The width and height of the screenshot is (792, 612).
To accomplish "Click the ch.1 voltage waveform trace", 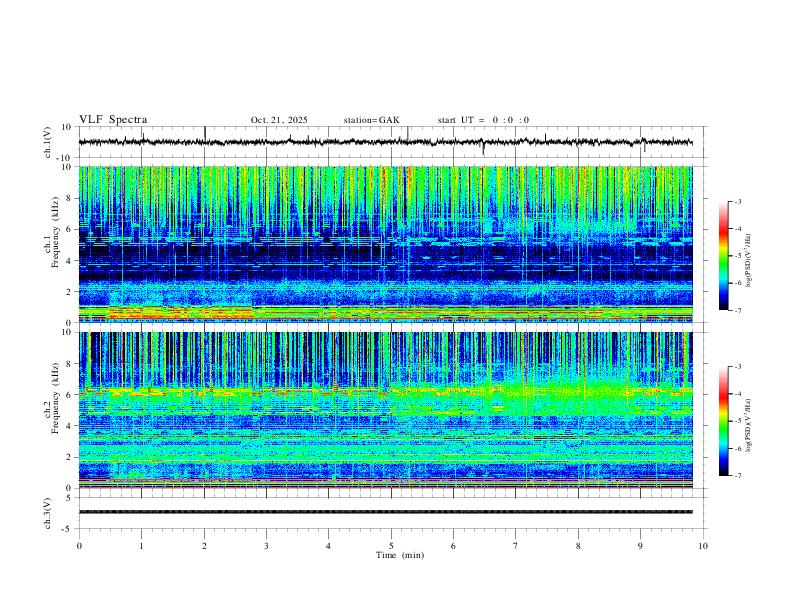I will point(385,142).
